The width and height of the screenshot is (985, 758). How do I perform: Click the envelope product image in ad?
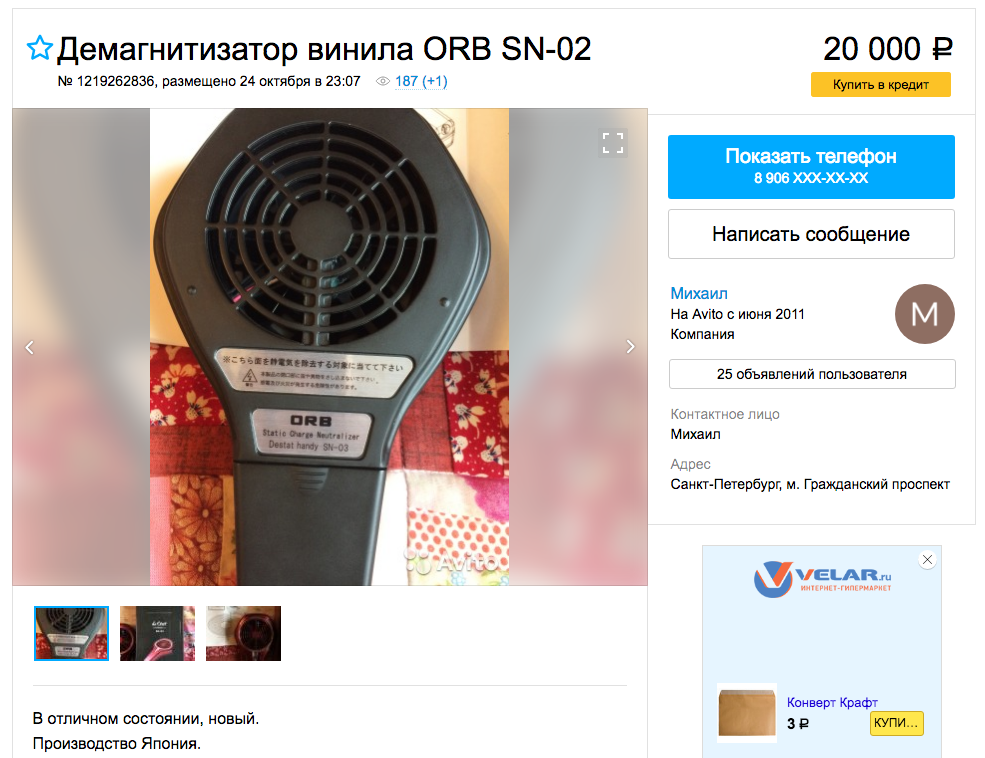pos(747,713)
